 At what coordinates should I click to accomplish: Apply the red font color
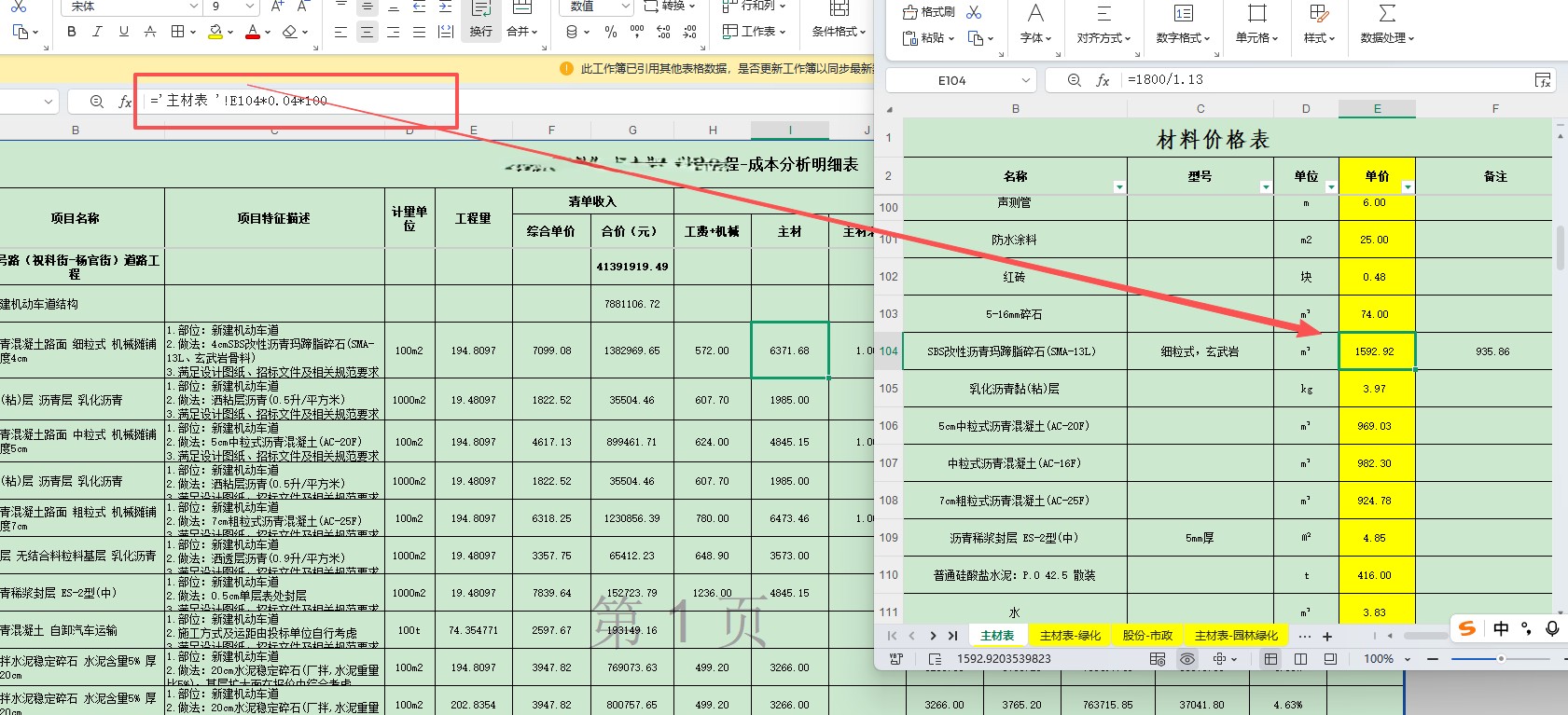(252, 32)
